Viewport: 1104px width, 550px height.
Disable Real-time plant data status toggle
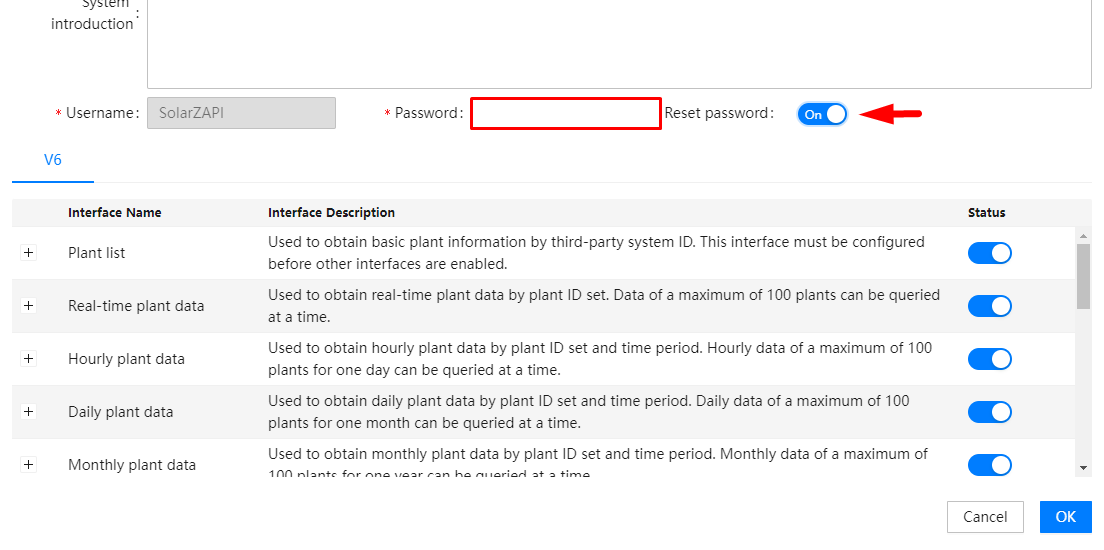point(989,306)
